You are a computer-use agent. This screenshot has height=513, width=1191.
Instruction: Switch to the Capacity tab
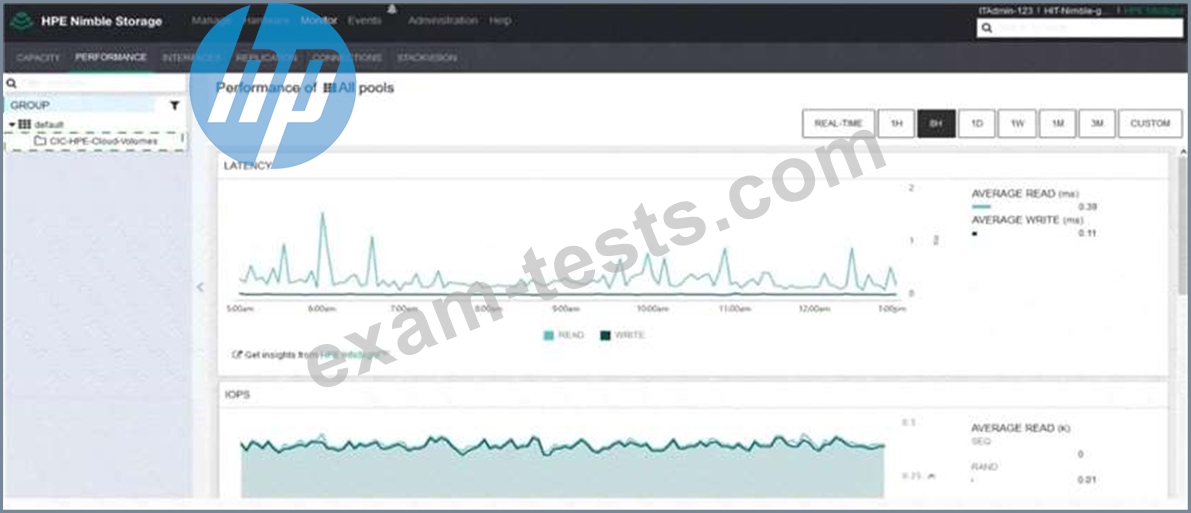(x=38, y=58)
